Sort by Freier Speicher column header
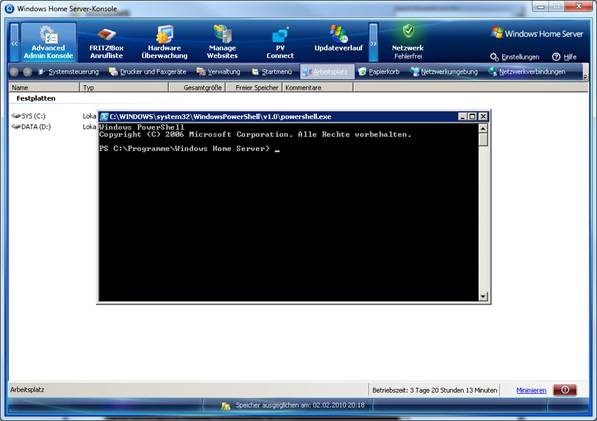 254,88
